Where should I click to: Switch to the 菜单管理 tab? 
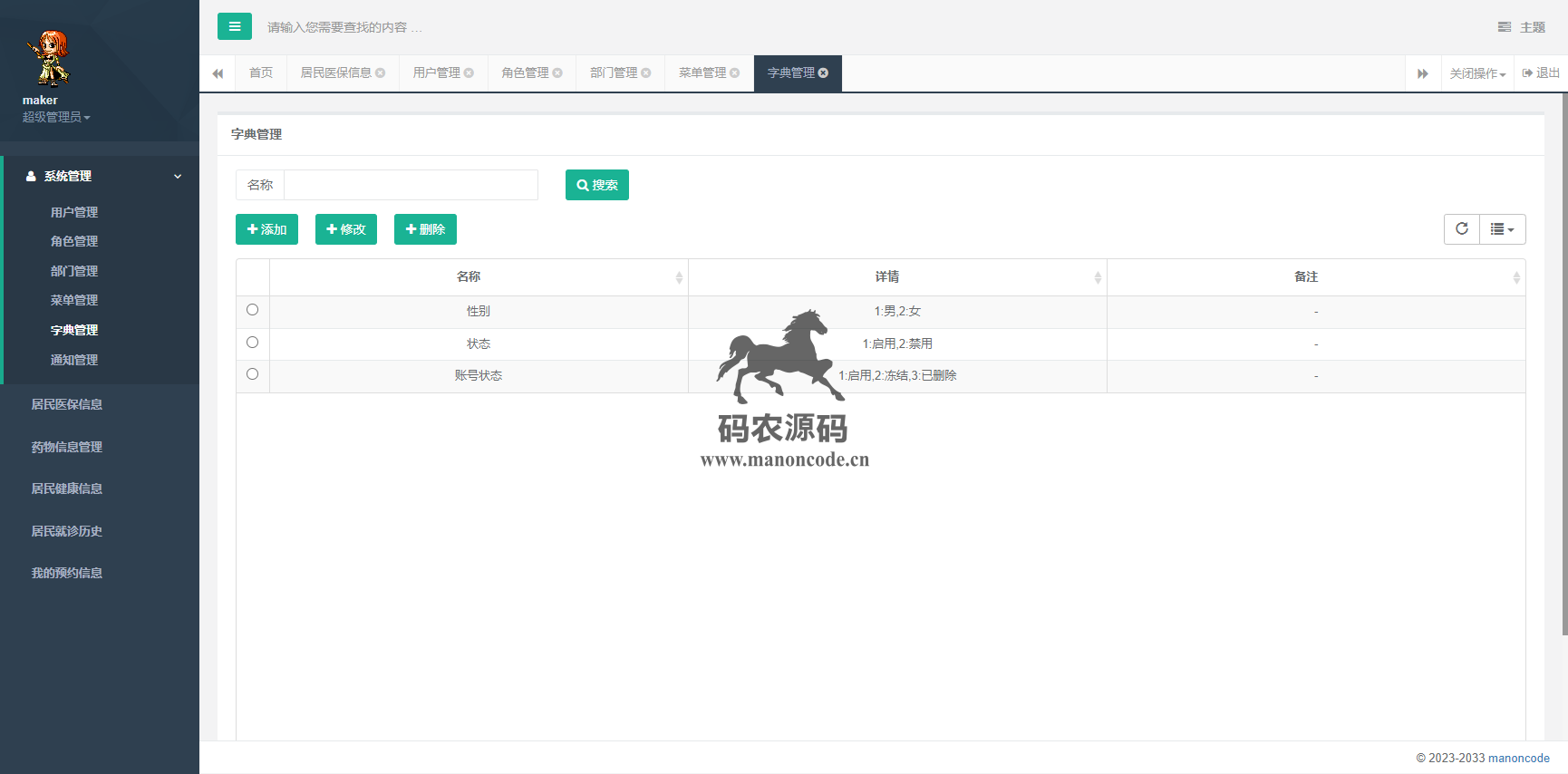pyautogui.click(x=702, y=73)
